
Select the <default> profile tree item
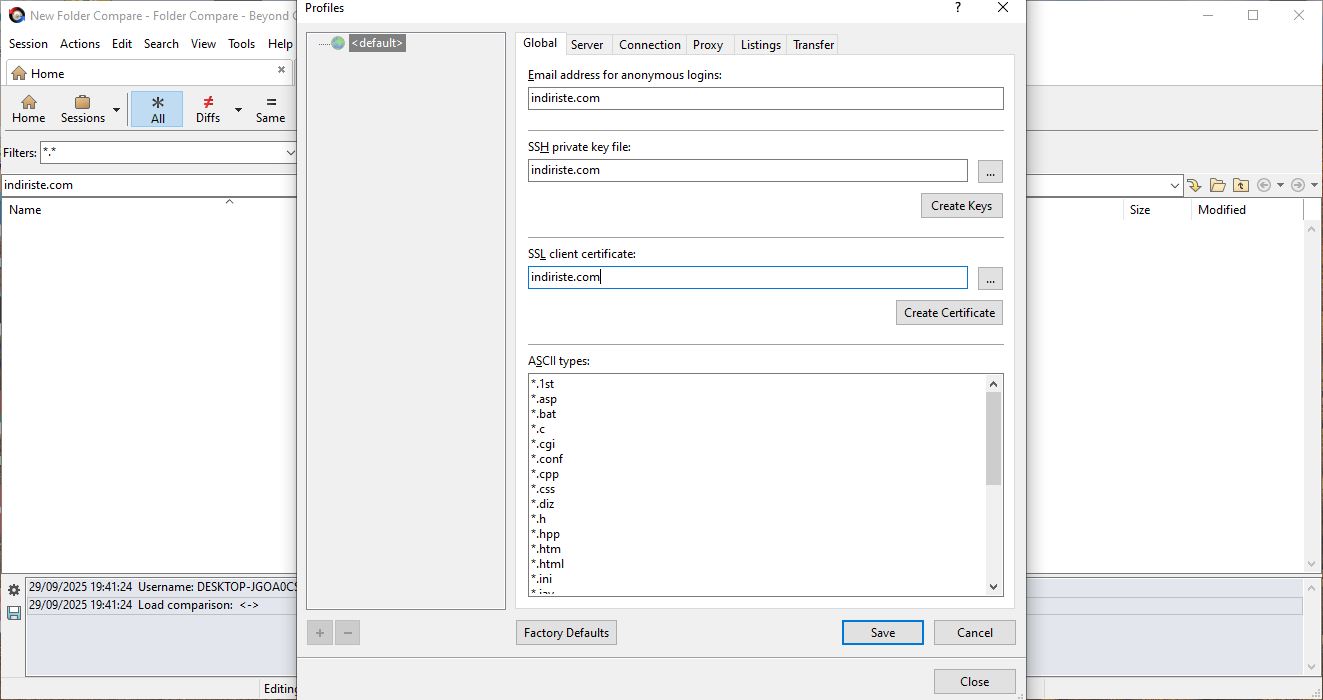(x=377, y=43)
